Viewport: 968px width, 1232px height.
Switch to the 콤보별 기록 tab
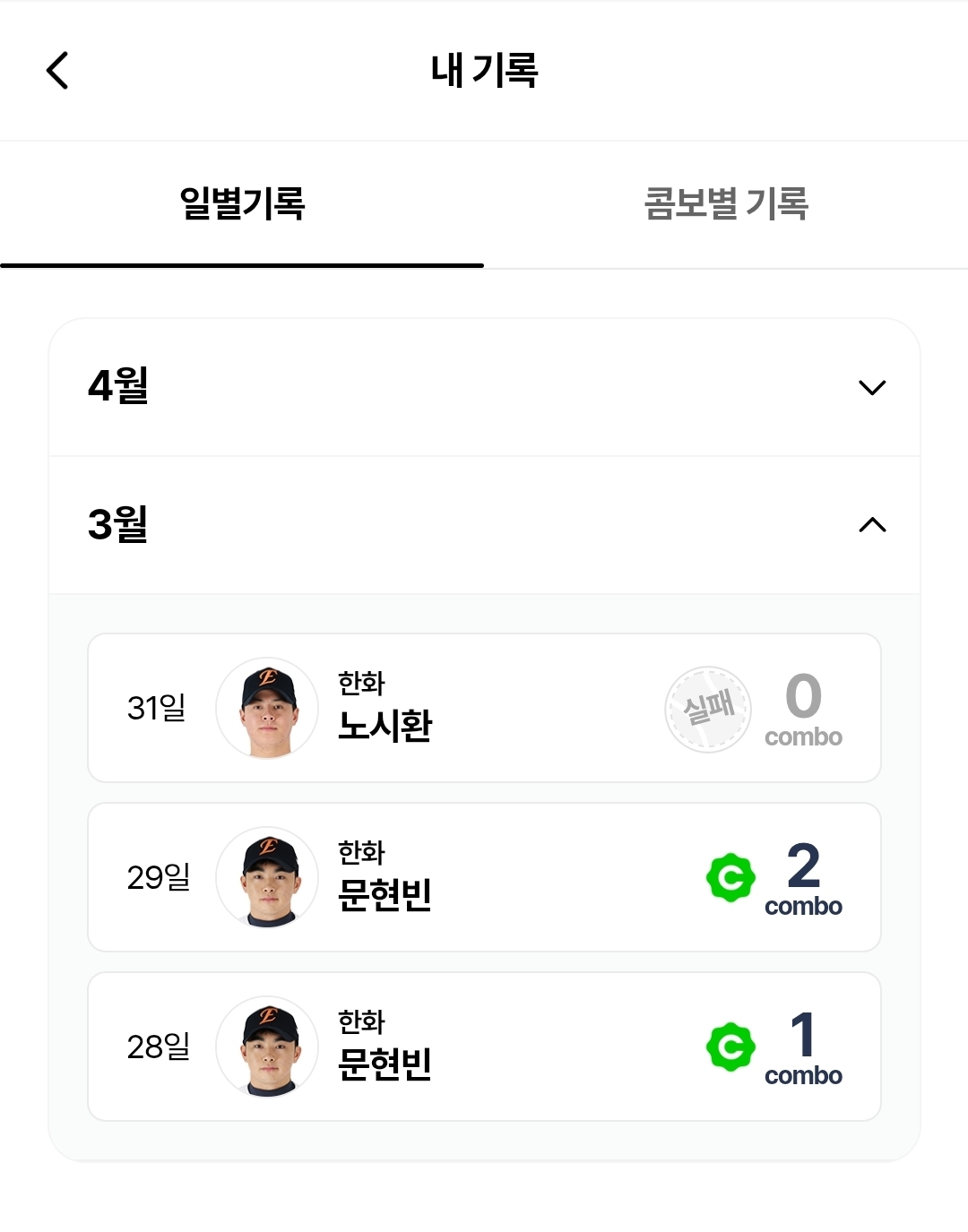(x=726, y=203)
